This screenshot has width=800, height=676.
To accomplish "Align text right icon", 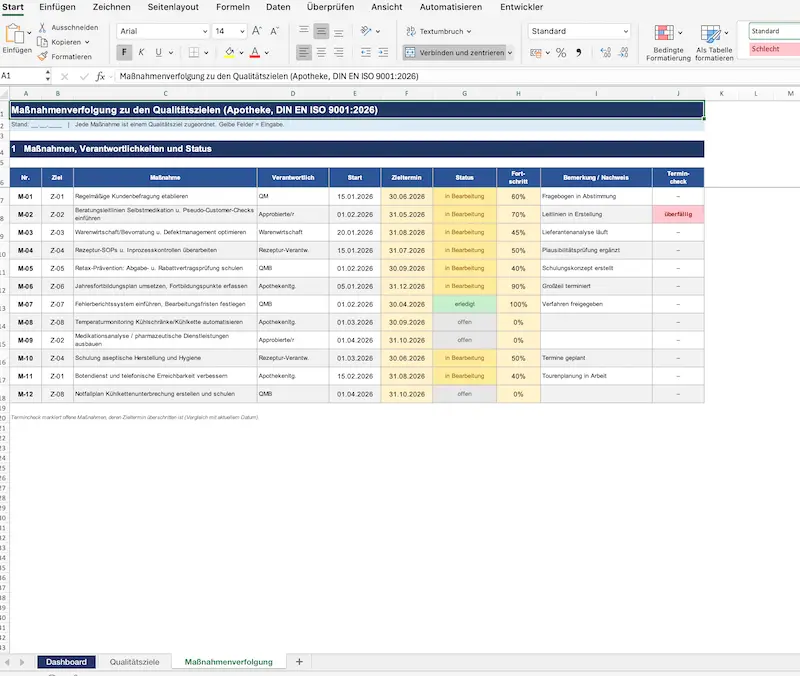I will pos(338,52).
